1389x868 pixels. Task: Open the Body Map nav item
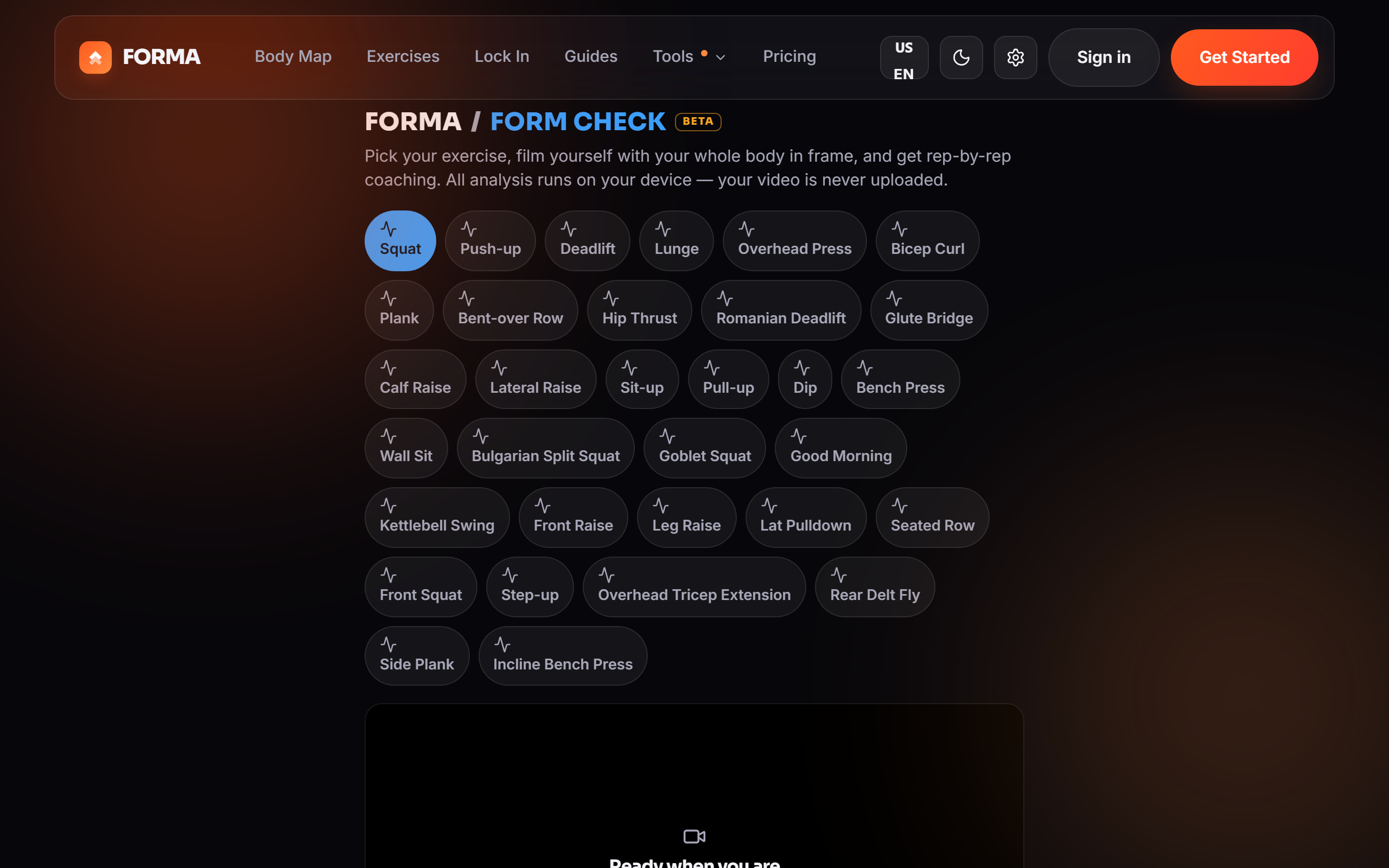click(x=293, y=56)
